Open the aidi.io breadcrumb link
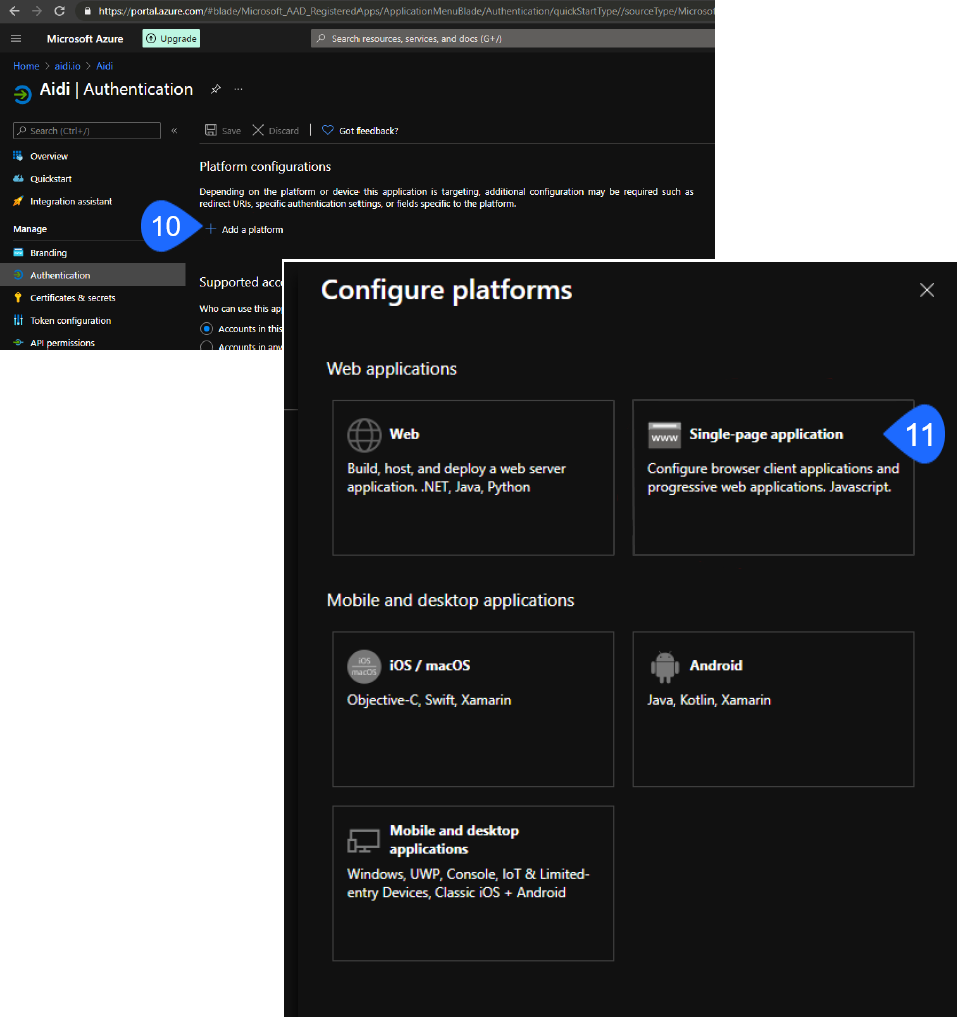 pos(68,66)
